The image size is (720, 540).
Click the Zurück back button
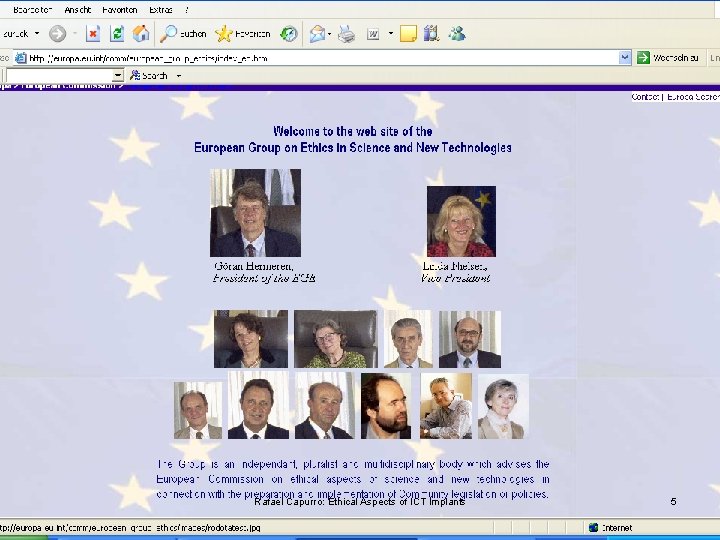click(15, 34)
